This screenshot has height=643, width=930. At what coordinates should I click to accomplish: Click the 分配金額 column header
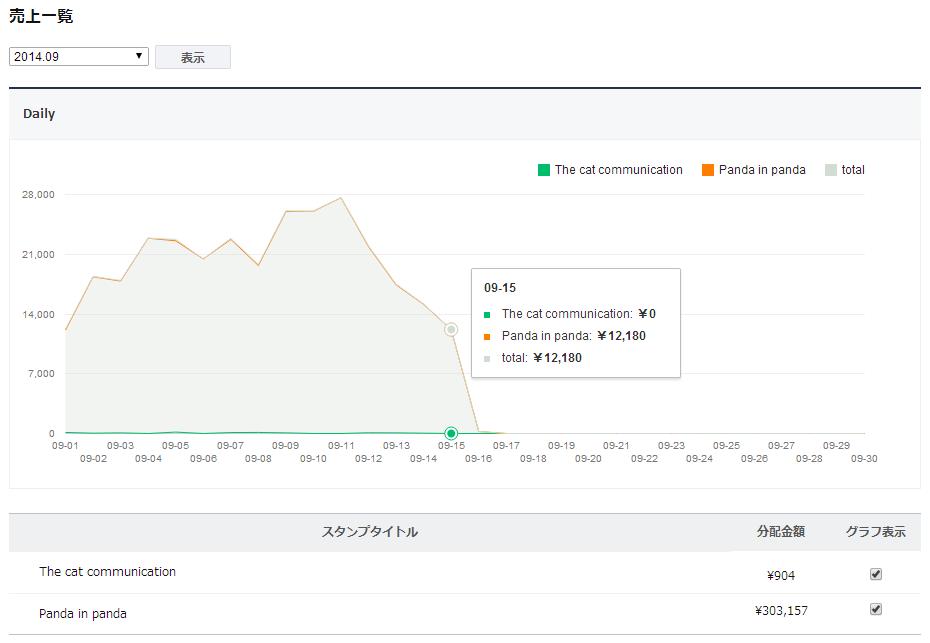pos(781,532)
